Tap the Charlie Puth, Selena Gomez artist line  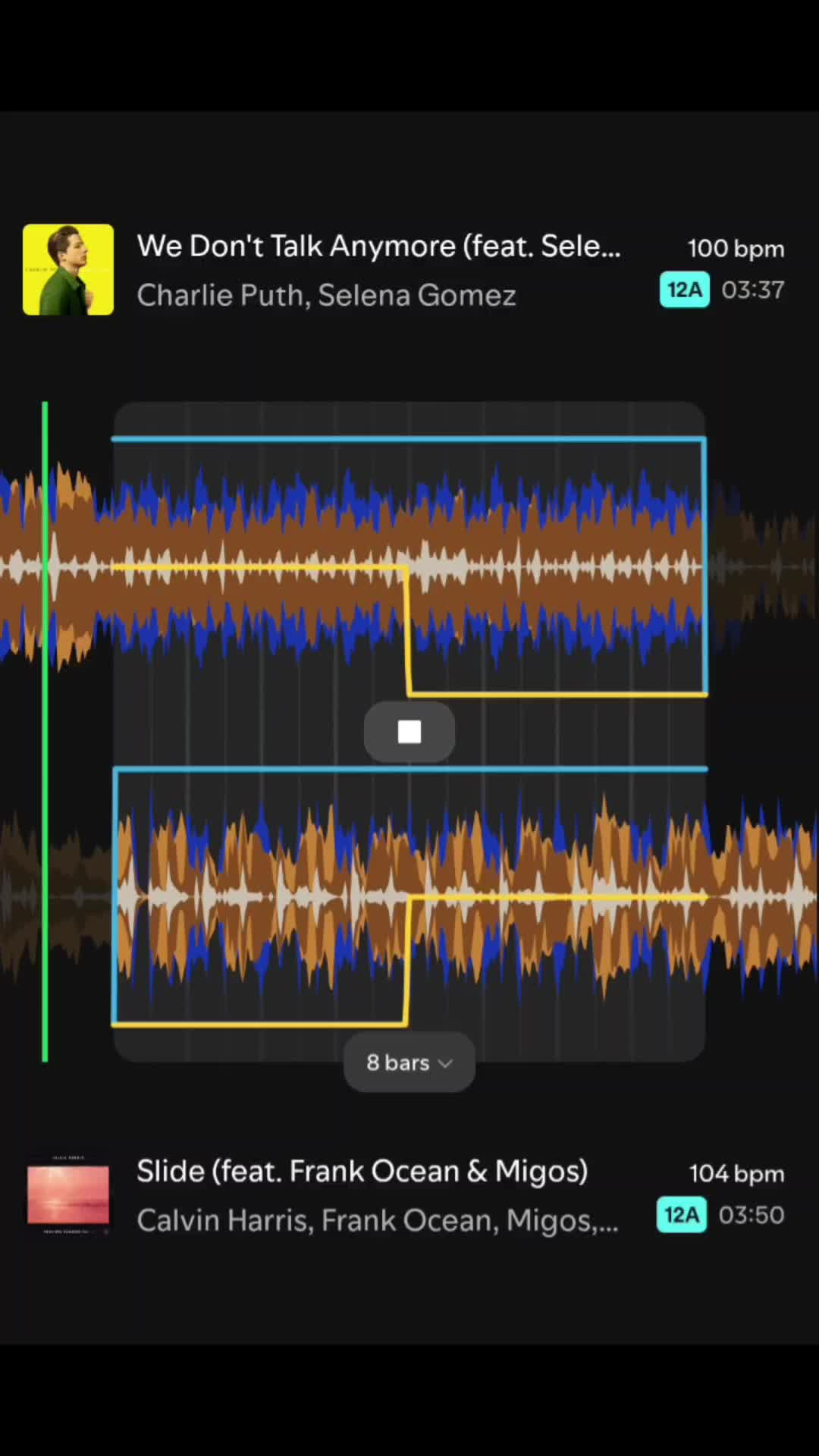tap(326, 295)
